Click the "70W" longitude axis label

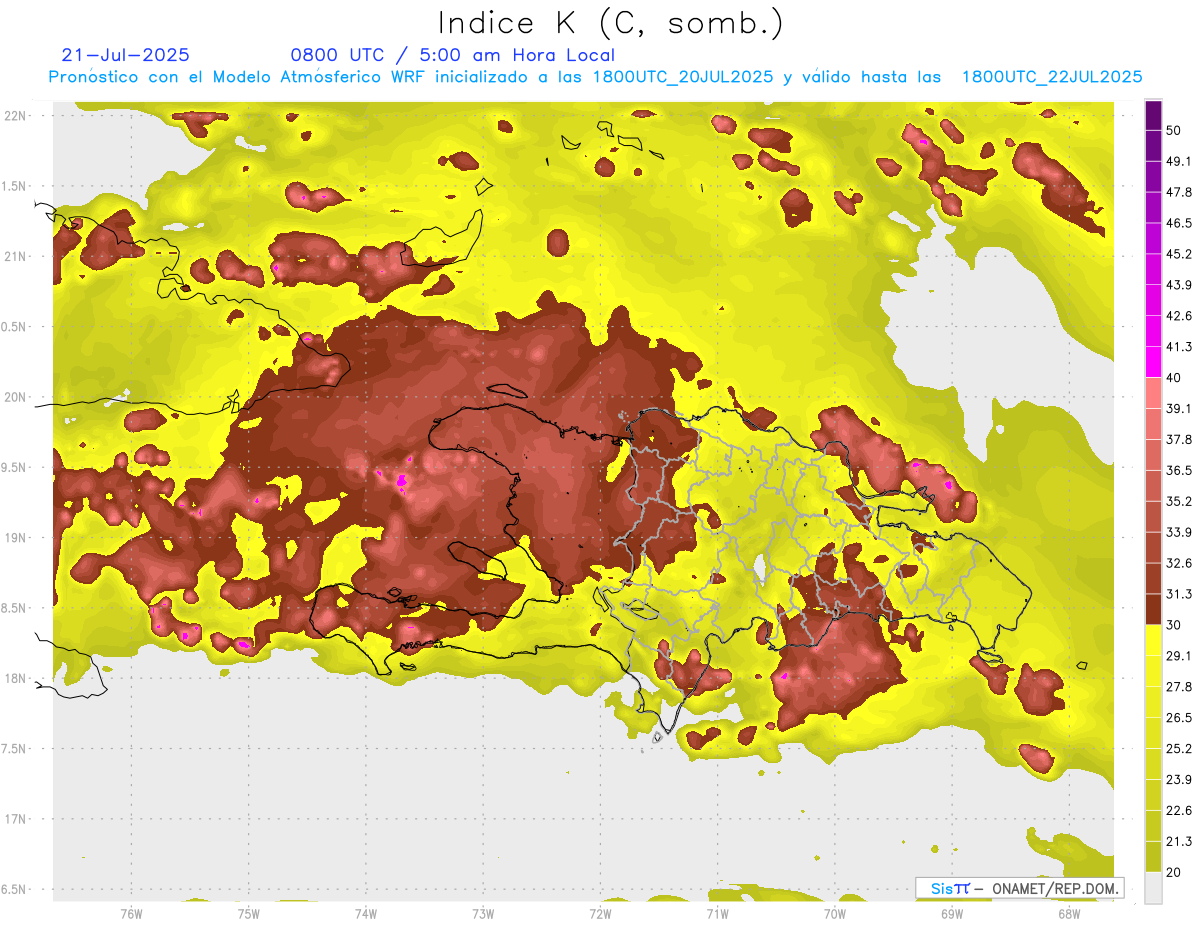835,912
